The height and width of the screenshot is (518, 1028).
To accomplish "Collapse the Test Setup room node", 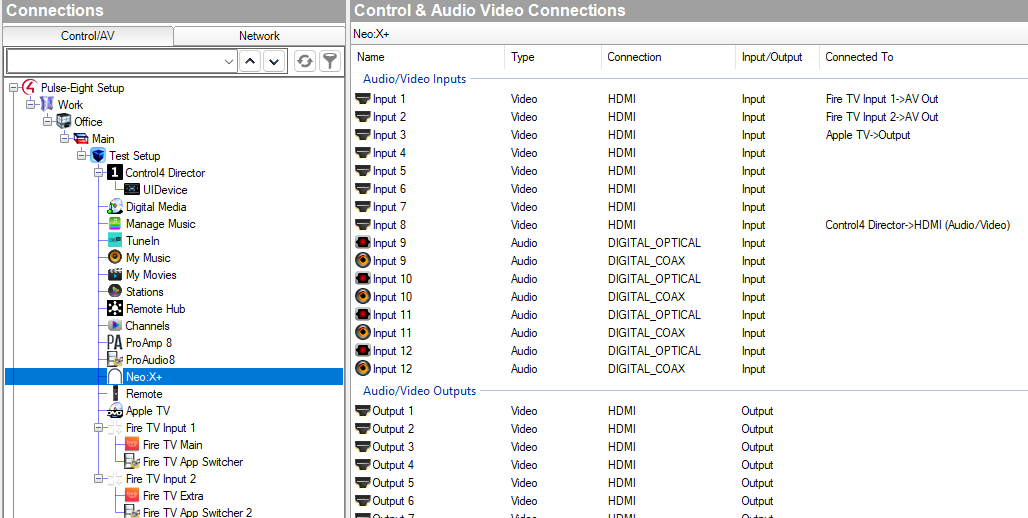I will tap(81, 155).
